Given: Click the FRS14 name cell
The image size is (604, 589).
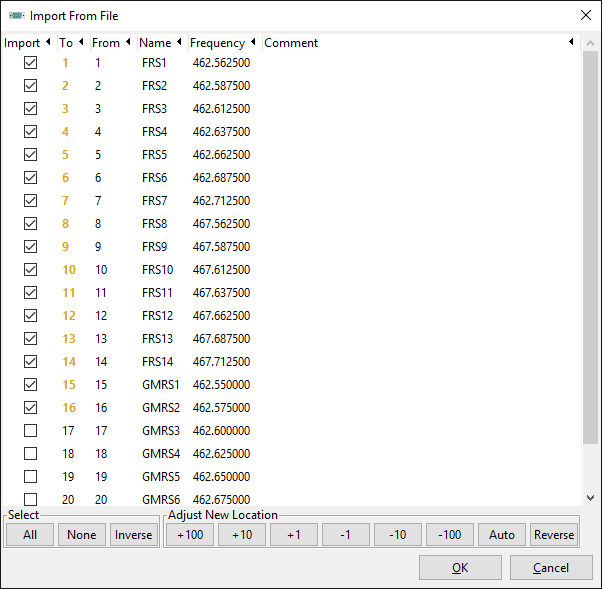Looking at the screenshot, I should (x=158, y=362).
